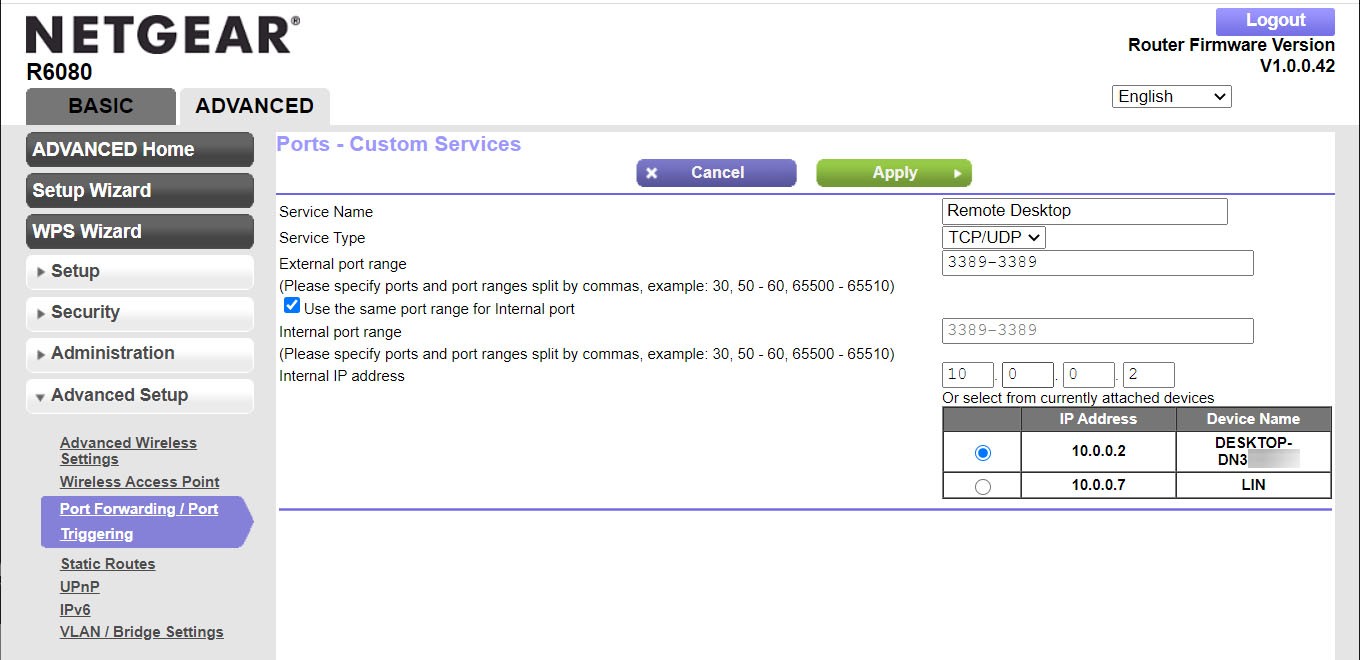Viewport: 1360px width, 660px height.
Task: Open the Static Routes page
Action: pos(107,563)
